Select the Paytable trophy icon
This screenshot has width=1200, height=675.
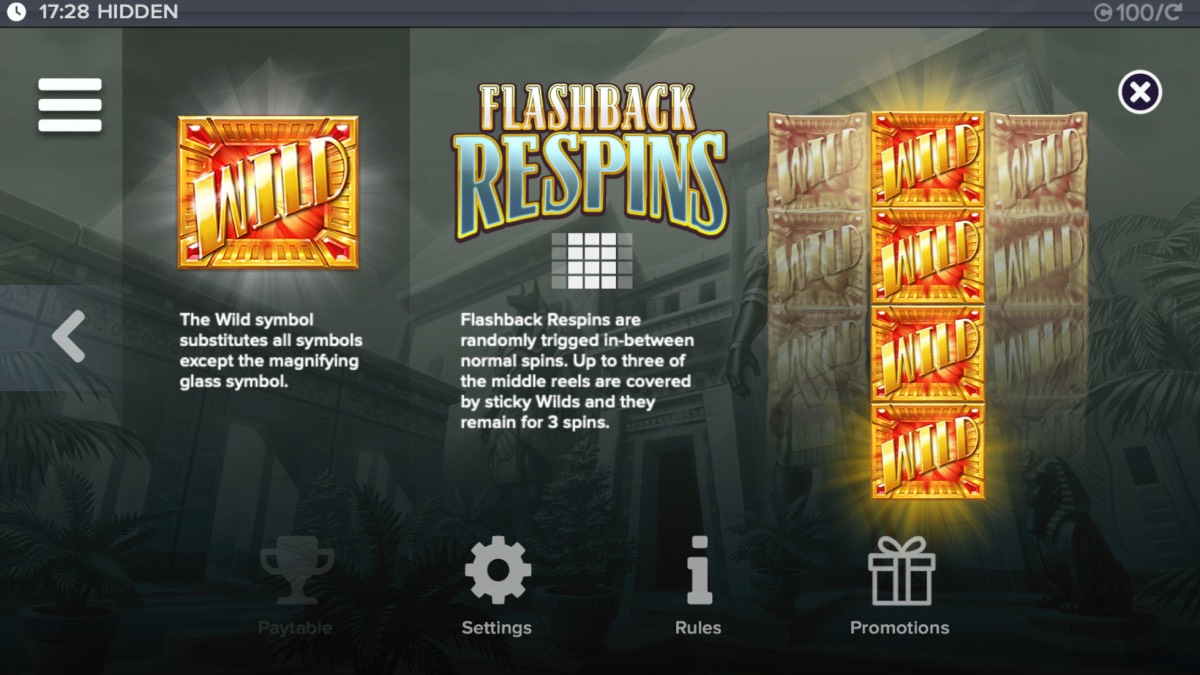click(296, 570)
